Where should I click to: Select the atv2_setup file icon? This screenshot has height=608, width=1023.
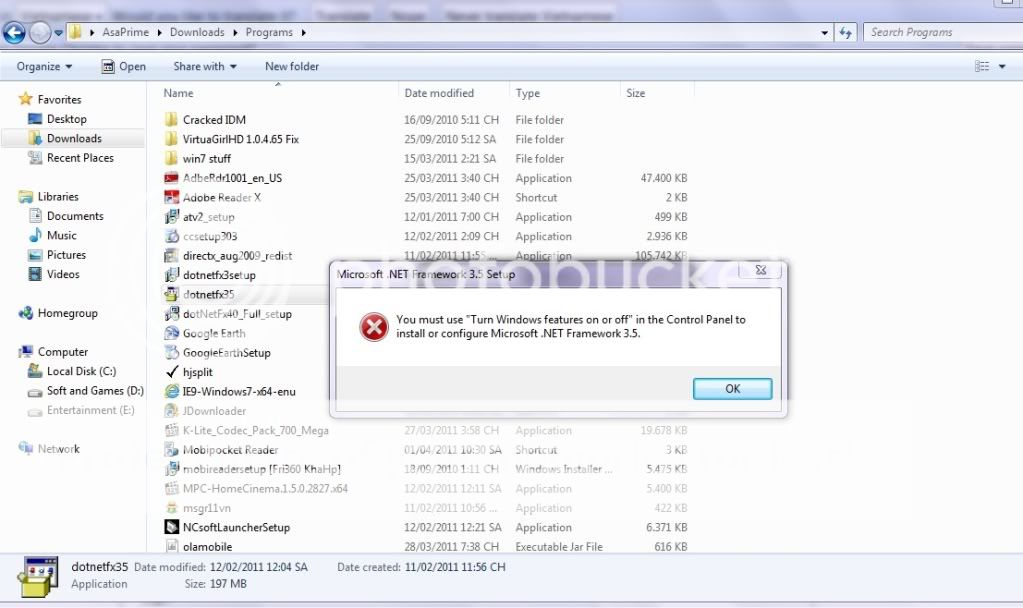pyautogui.click(x=171, y=217)
